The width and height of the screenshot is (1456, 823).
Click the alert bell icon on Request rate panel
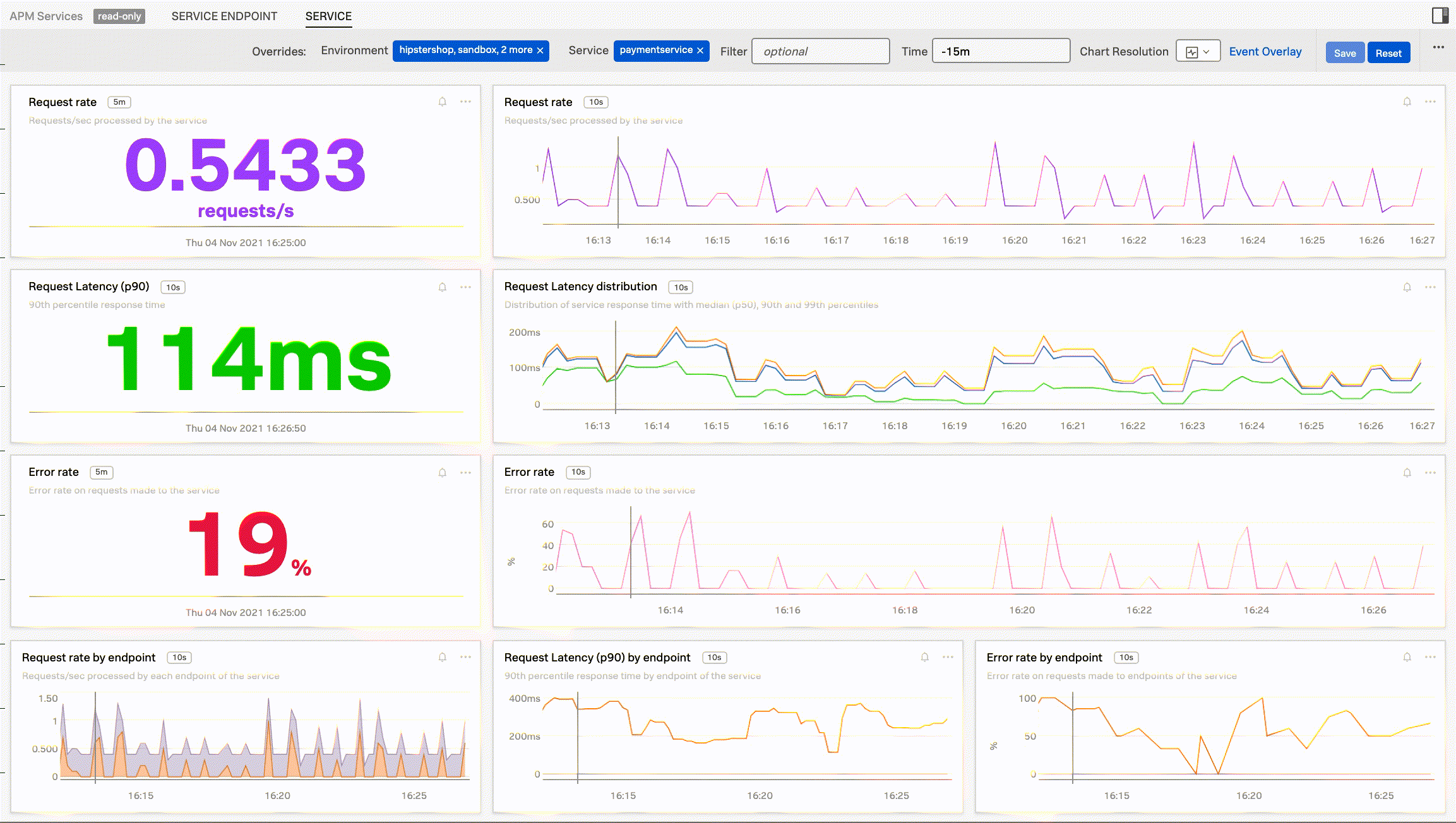442,100
